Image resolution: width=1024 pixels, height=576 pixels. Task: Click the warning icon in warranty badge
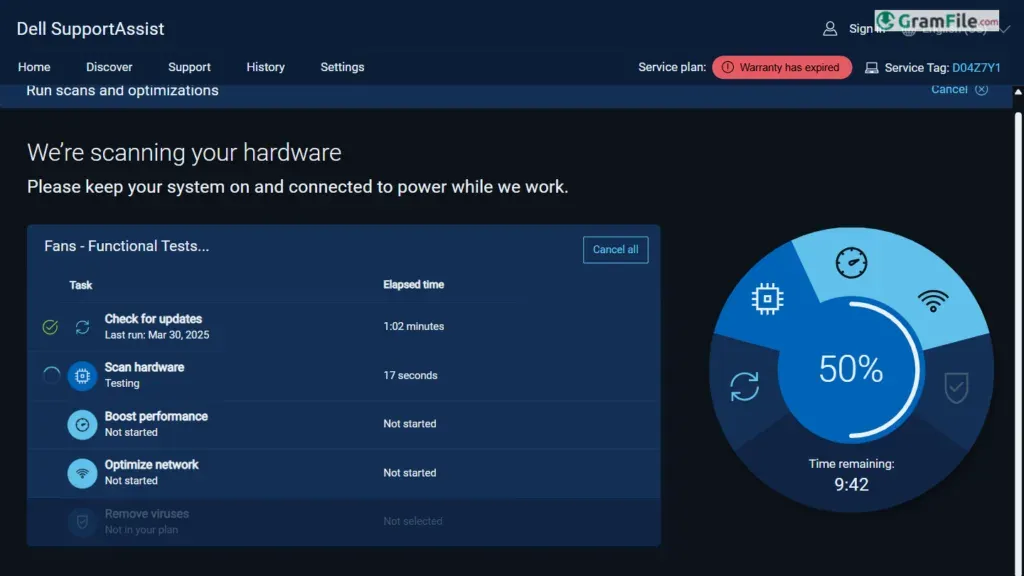coord(728,67)
